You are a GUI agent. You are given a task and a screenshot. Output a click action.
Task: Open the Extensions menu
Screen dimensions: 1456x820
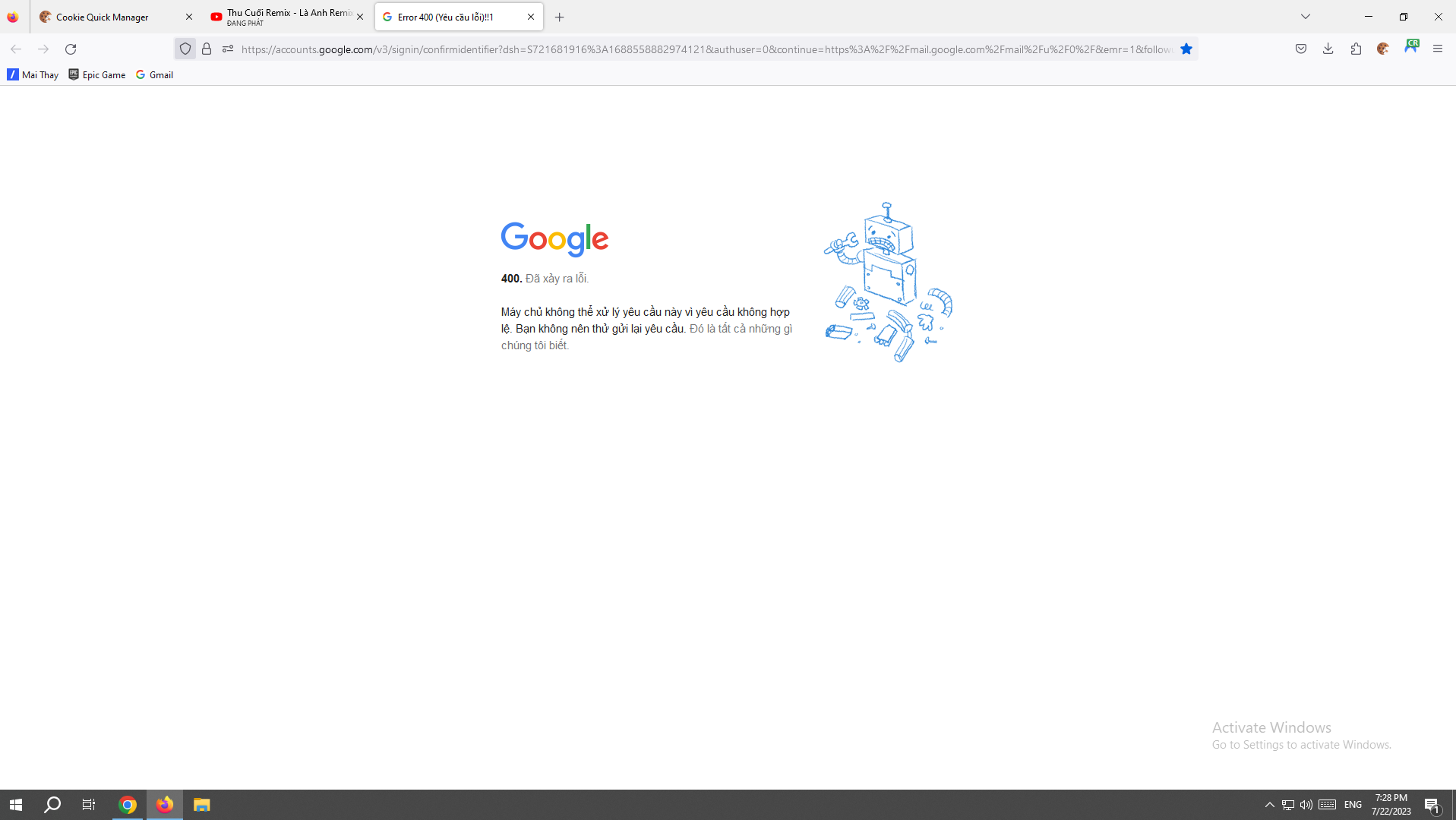1356,49
